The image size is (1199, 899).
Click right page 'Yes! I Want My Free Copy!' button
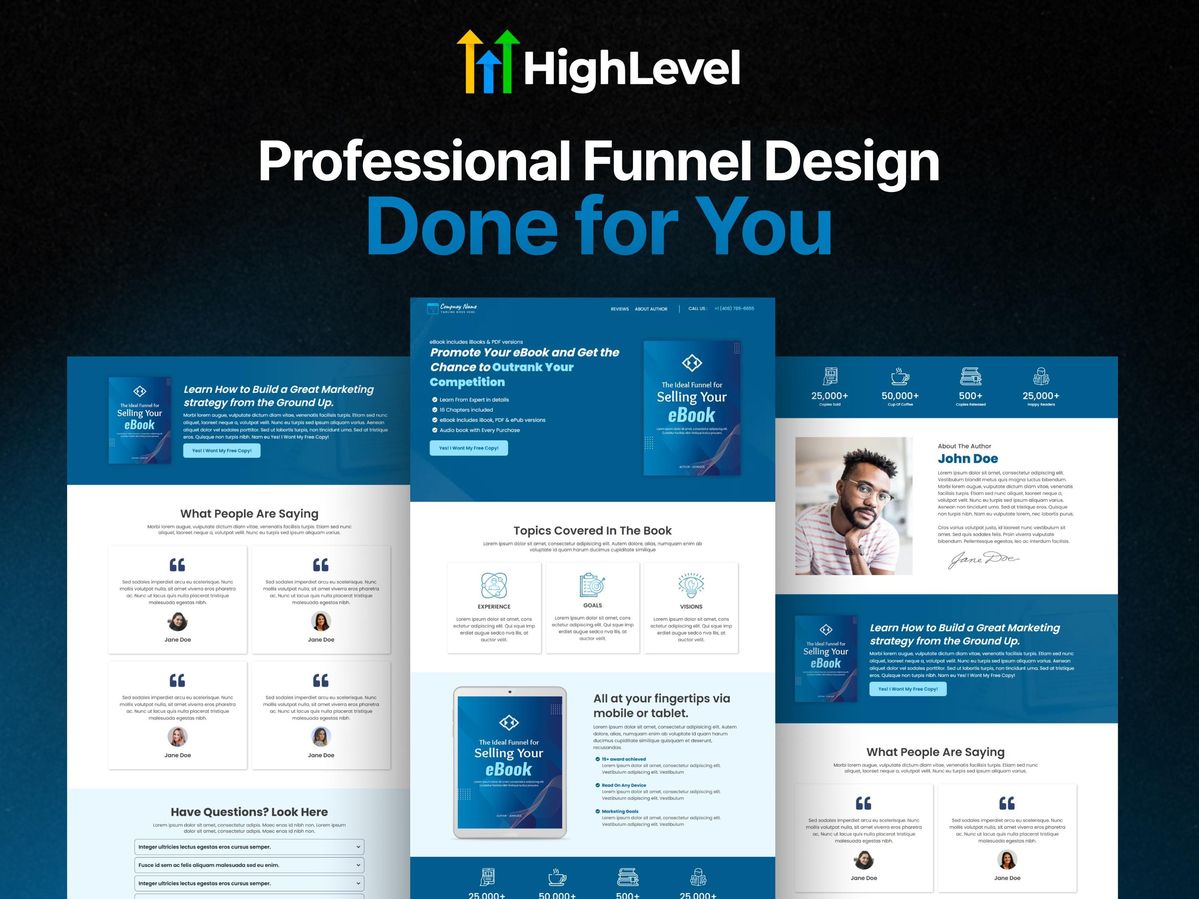pos(908,689)
